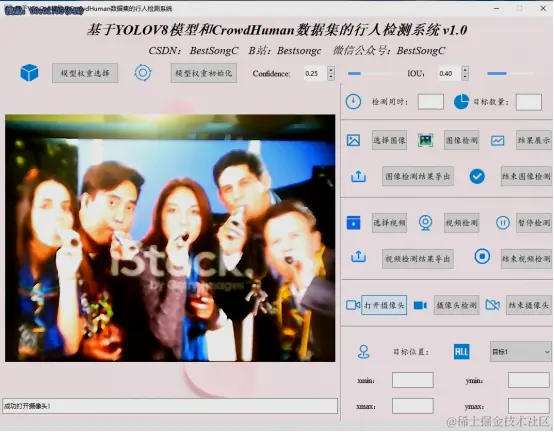Click the camera preview image
The width and height of the screenshot is (554, 432).
coord(170,238)
